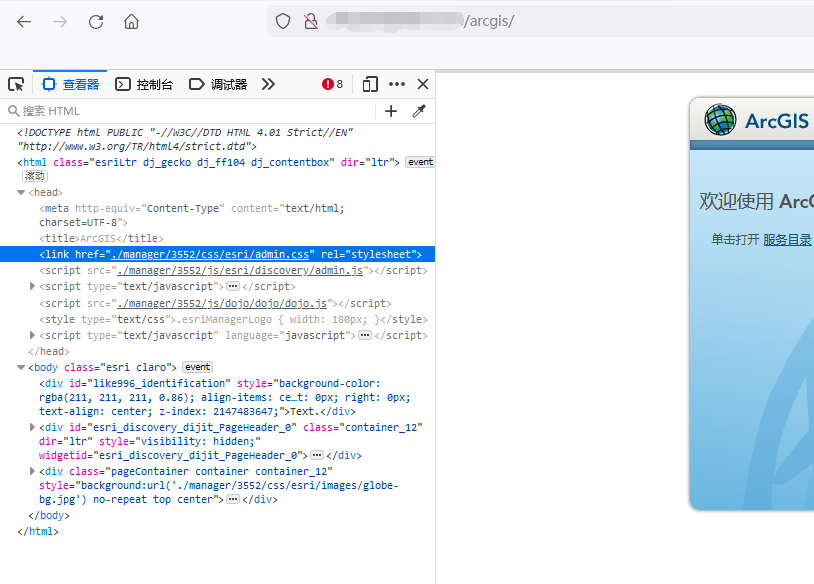Screen dimensions: 814x584
Task: Select the DOCTYPE declaration line
Action: [185, 139]
